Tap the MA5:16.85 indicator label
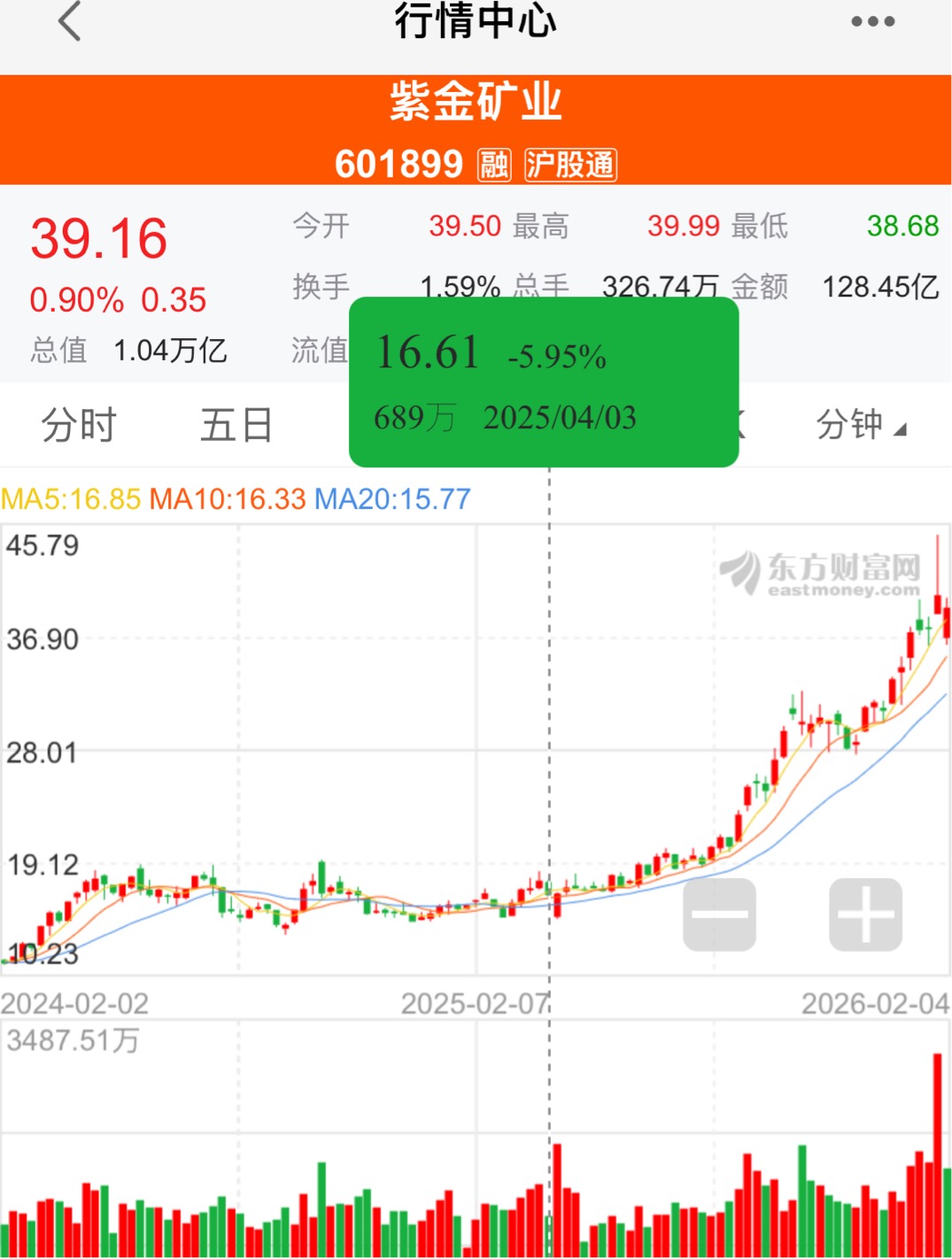The image size is (952, 1259). tap(71, 499)
